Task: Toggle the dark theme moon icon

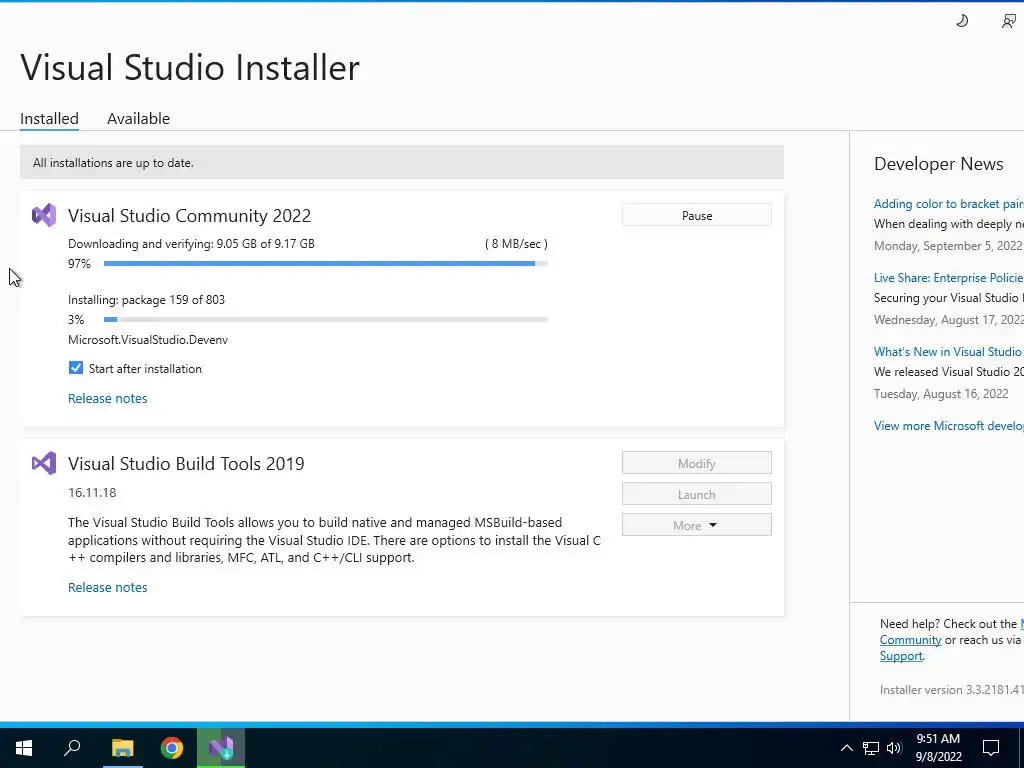Action: (x=962, y=21)
